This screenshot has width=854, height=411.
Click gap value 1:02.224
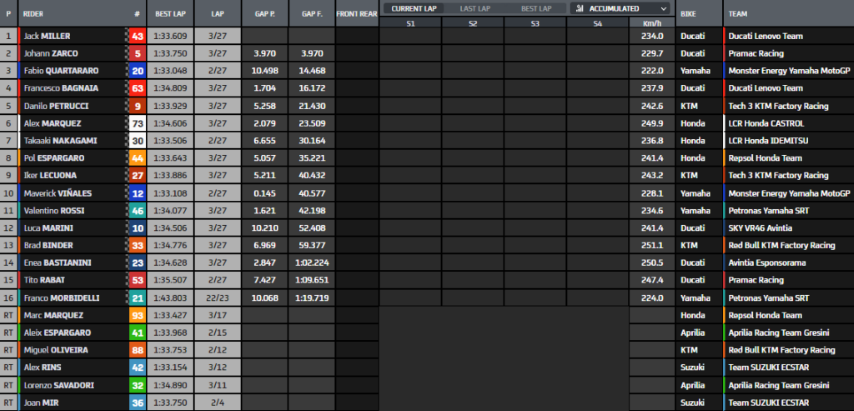(312, 263)
